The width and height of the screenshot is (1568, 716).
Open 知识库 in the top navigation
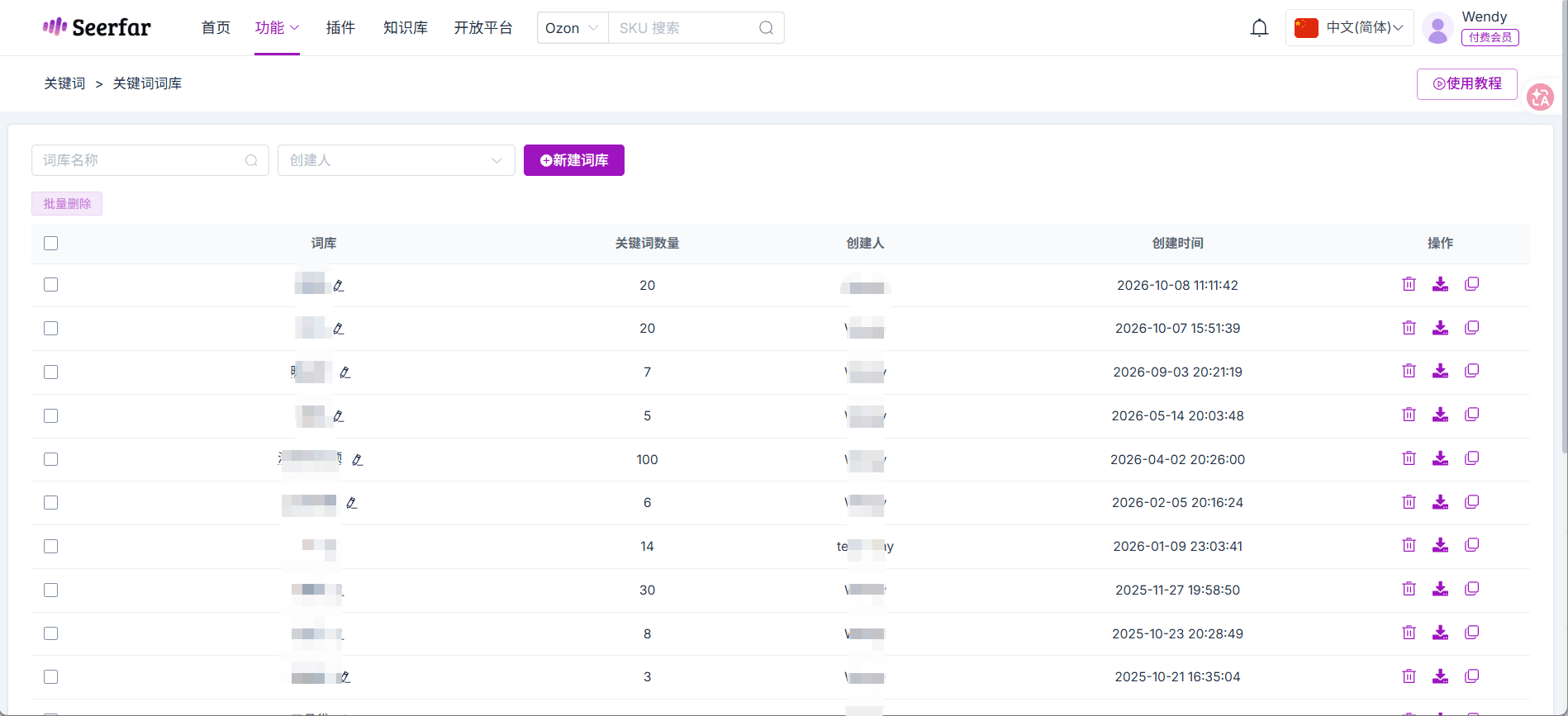click(x=405, y=28)
